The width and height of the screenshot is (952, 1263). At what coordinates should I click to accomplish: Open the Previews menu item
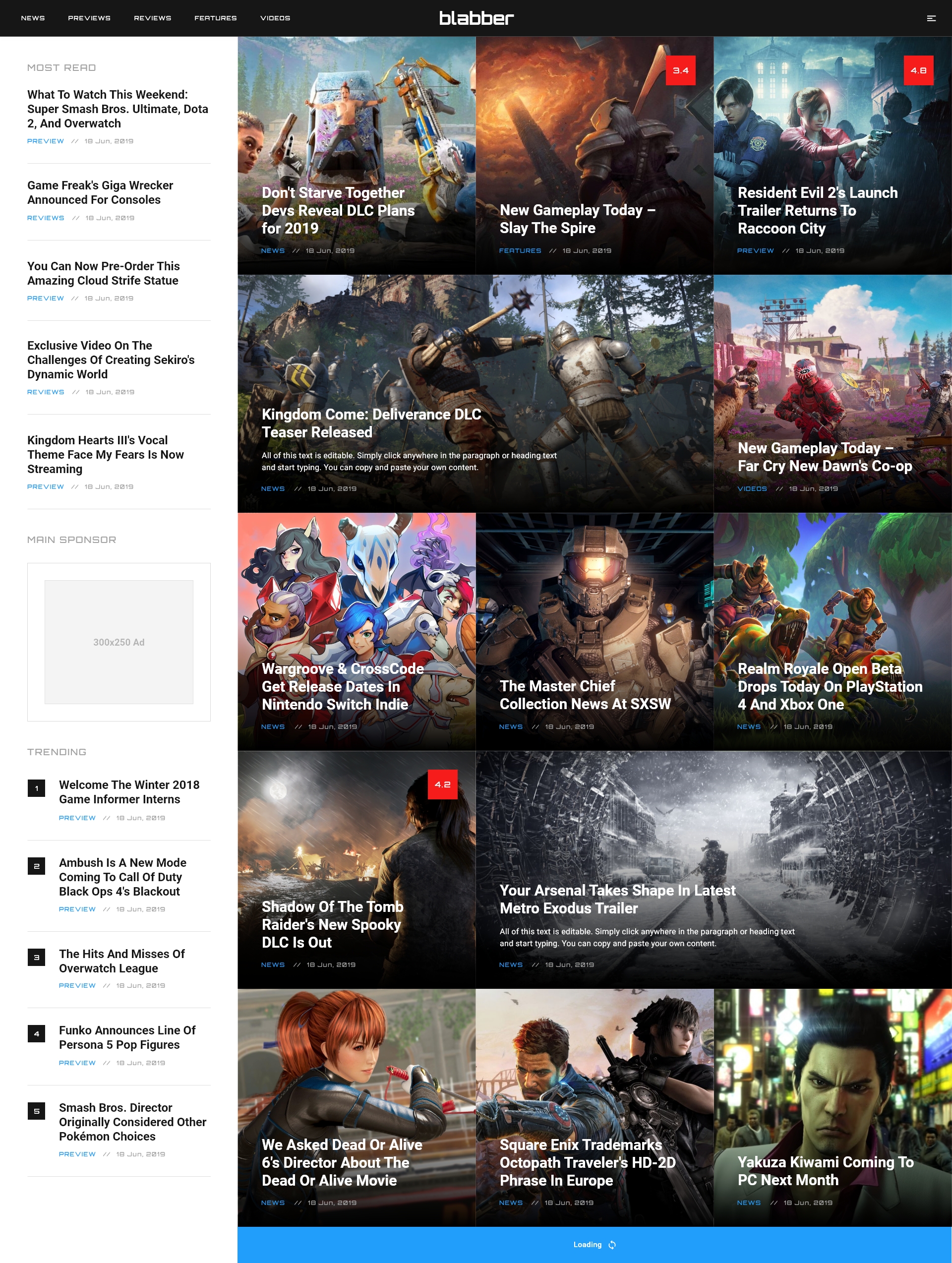[89, 18]
